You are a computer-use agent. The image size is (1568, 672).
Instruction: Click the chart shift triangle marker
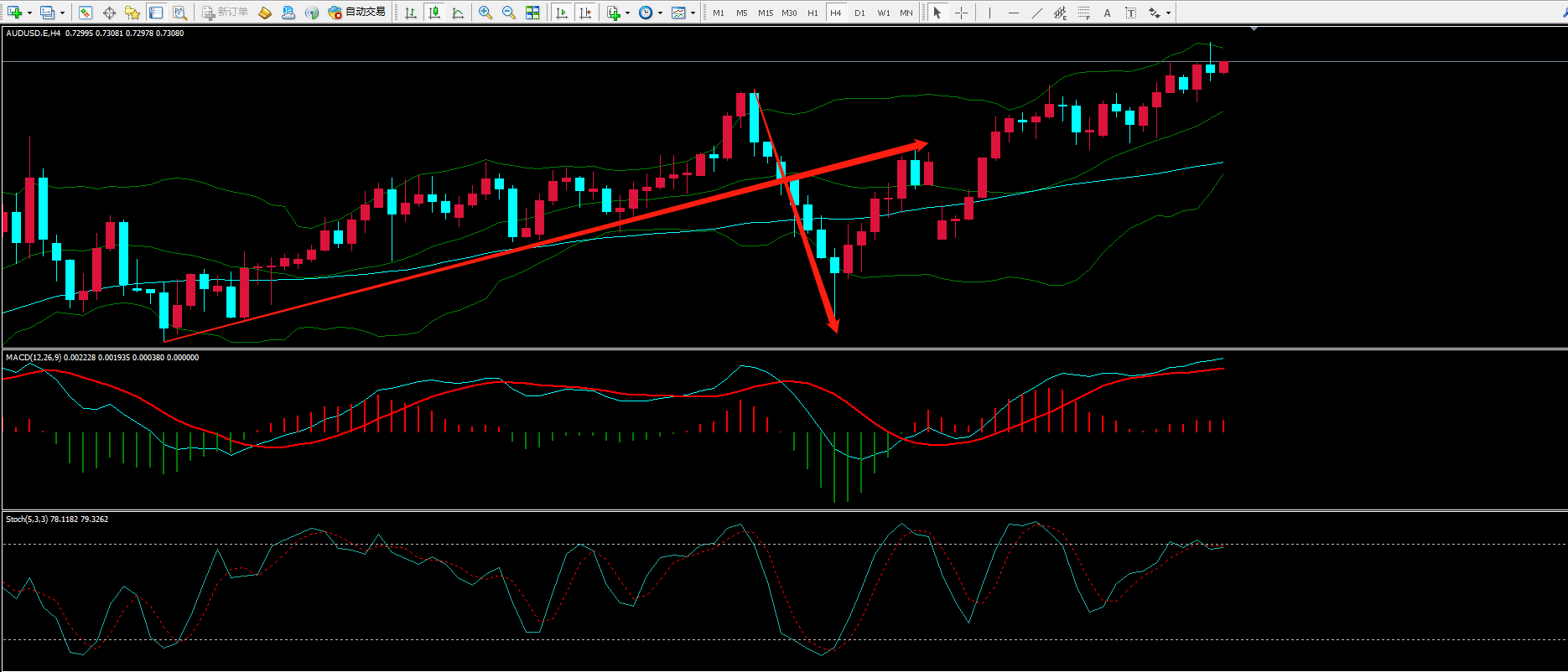click(x=1254, y=29)
